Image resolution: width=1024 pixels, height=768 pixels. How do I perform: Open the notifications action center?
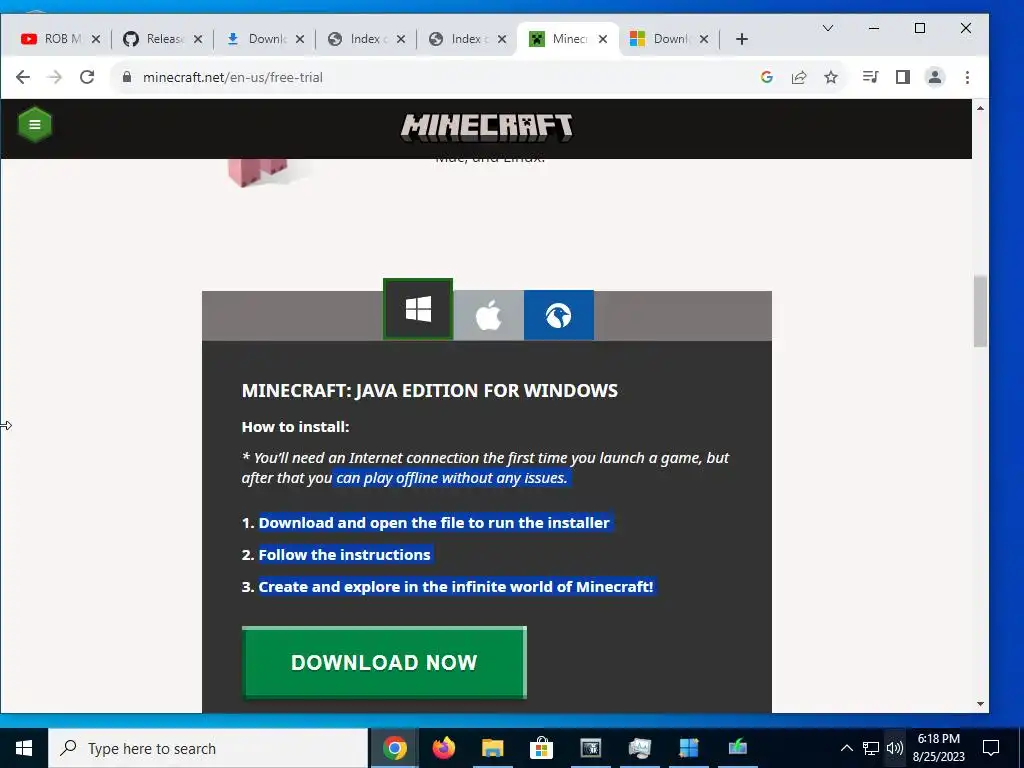(991, 748)
